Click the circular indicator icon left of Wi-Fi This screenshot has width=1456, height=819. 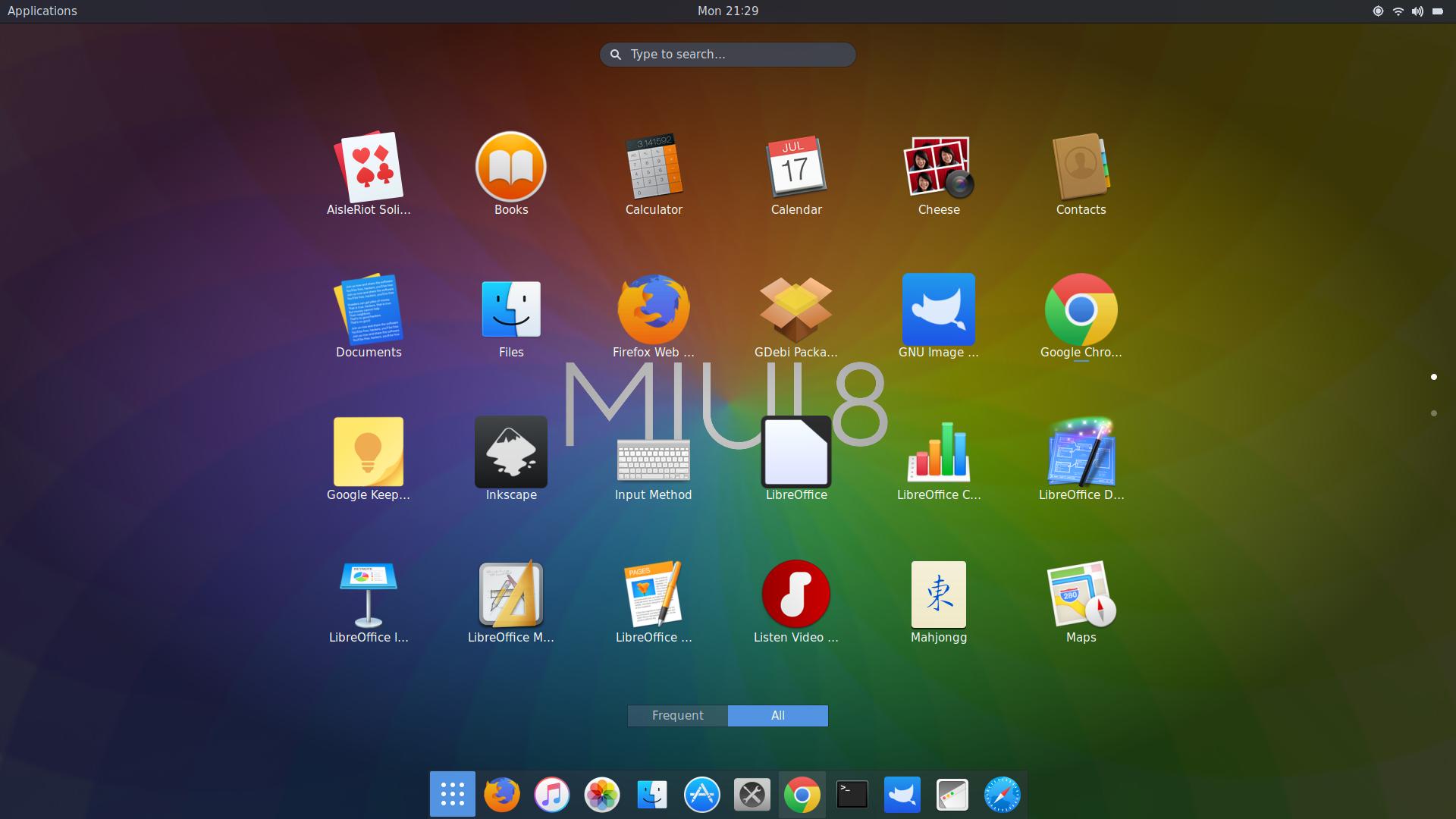1378,11
